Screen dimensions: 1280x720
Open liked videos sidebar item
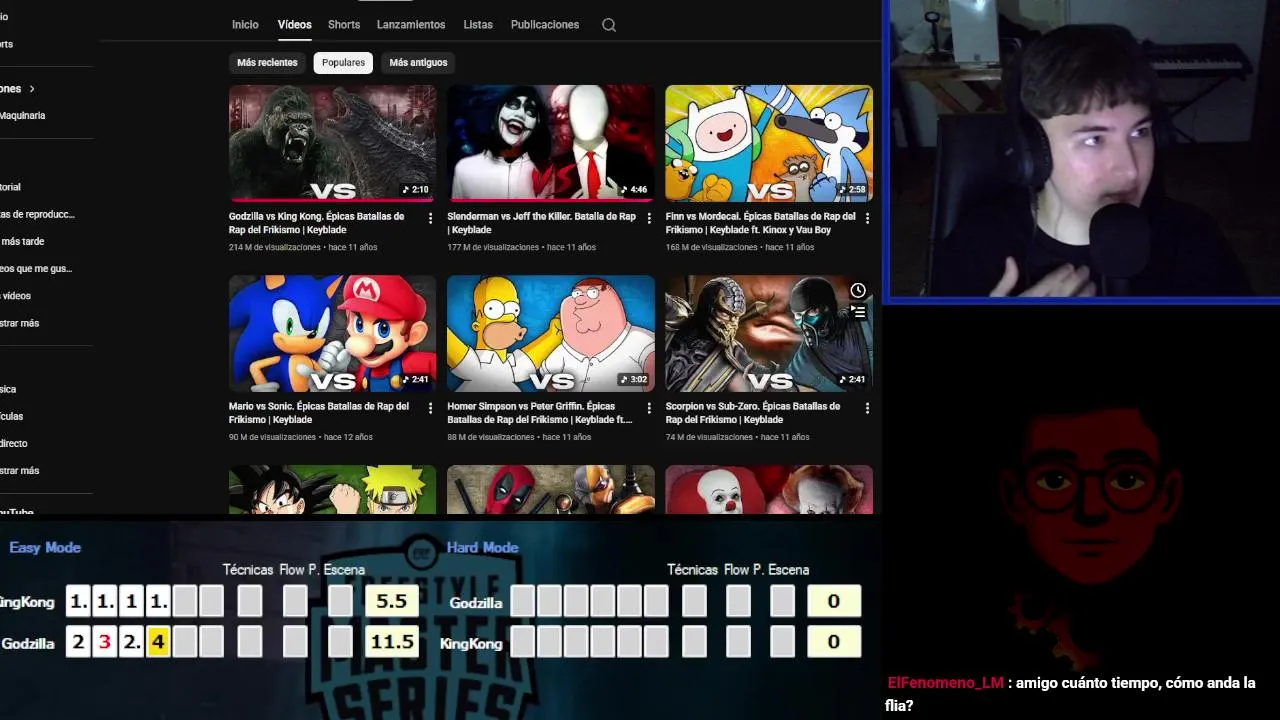tap(36, 269)
